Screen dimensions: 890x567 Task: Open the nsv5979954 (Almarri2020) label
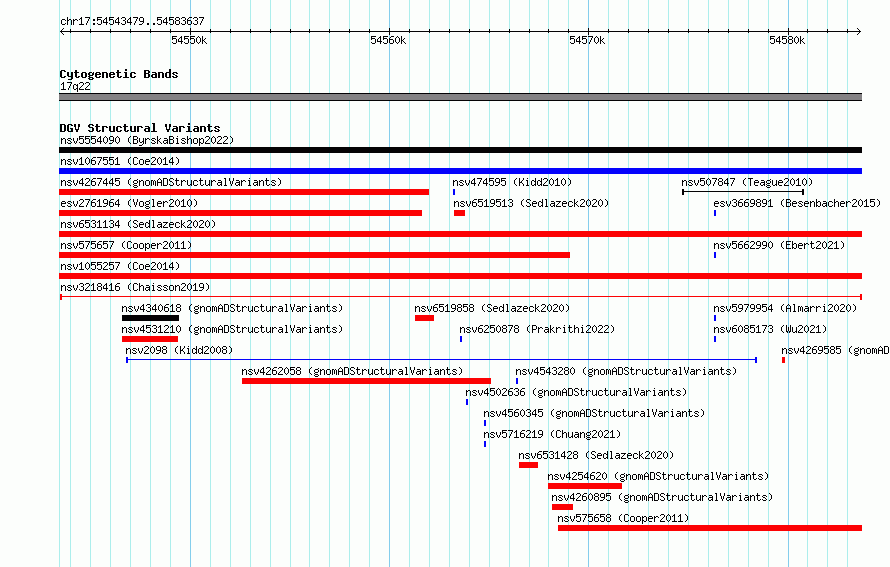click(785, 308)
